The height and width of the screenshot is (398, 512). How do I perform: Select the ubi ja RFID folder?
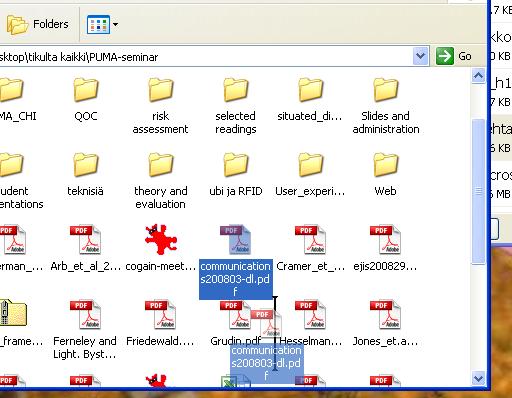point(236,175)
